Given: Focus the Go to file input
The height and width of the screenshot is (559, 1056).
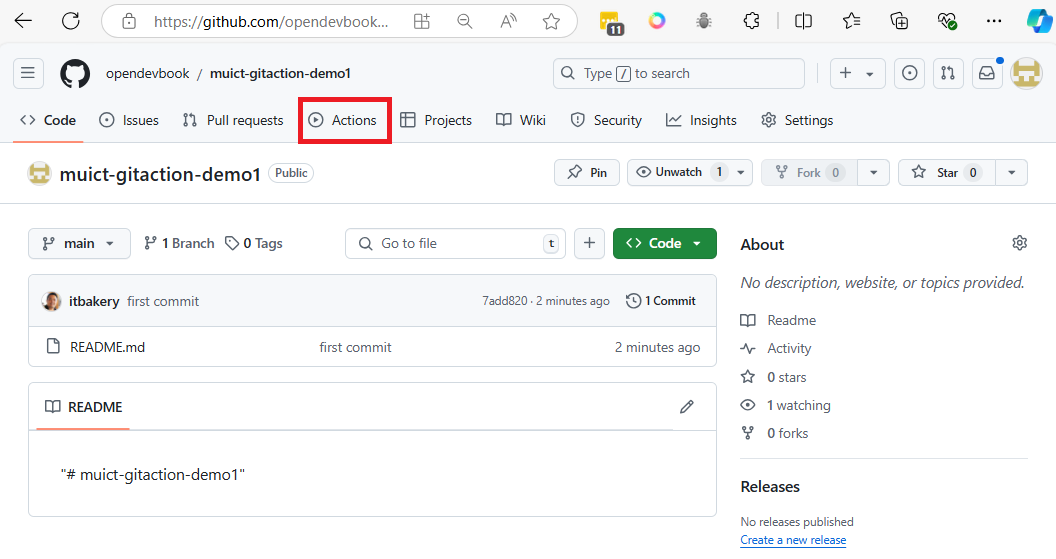Looking at the screenshot, I should click(x=455, y=243).
